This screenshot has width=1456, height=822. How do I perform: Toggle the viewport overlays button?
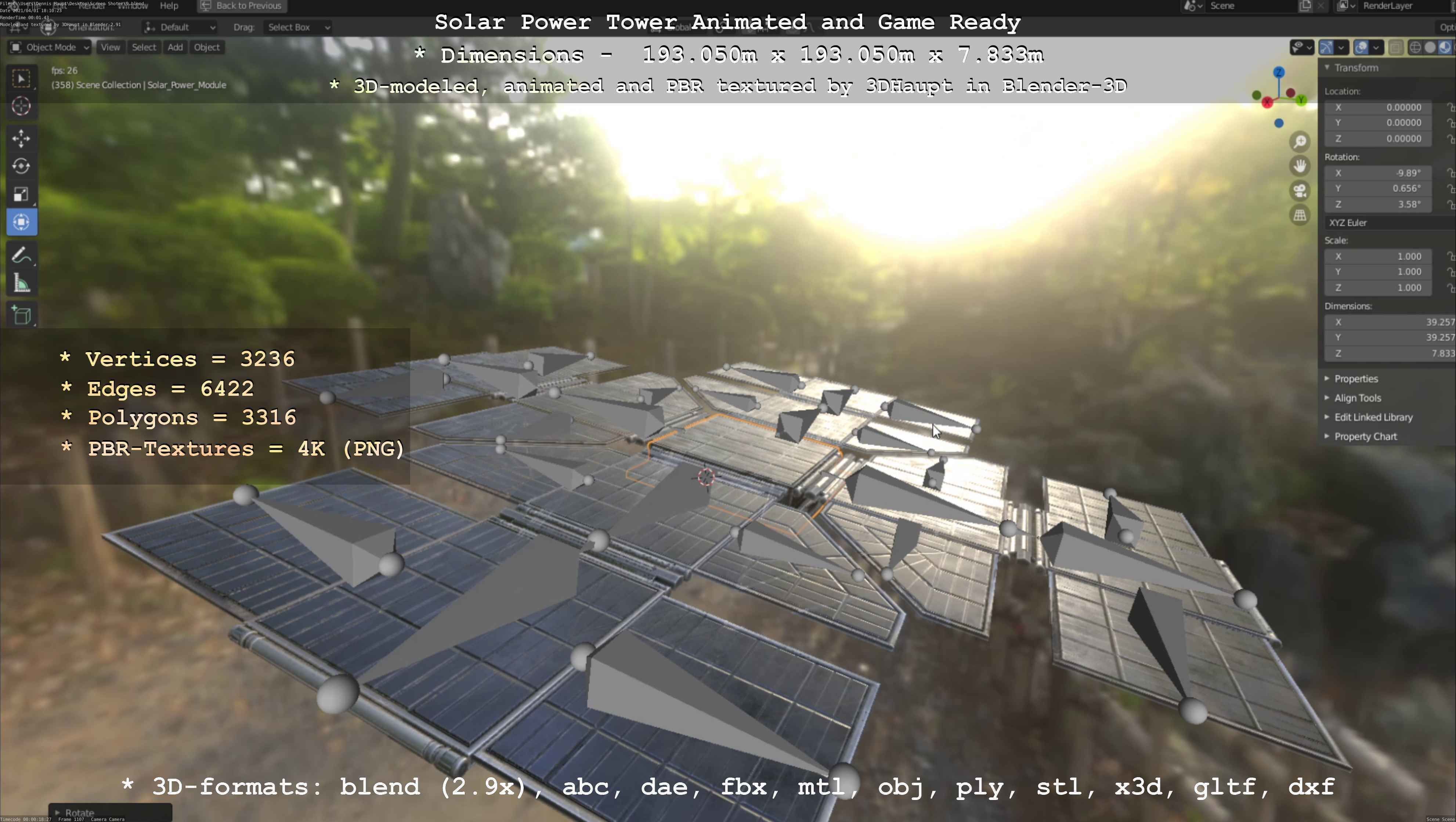pos(1361,47)
